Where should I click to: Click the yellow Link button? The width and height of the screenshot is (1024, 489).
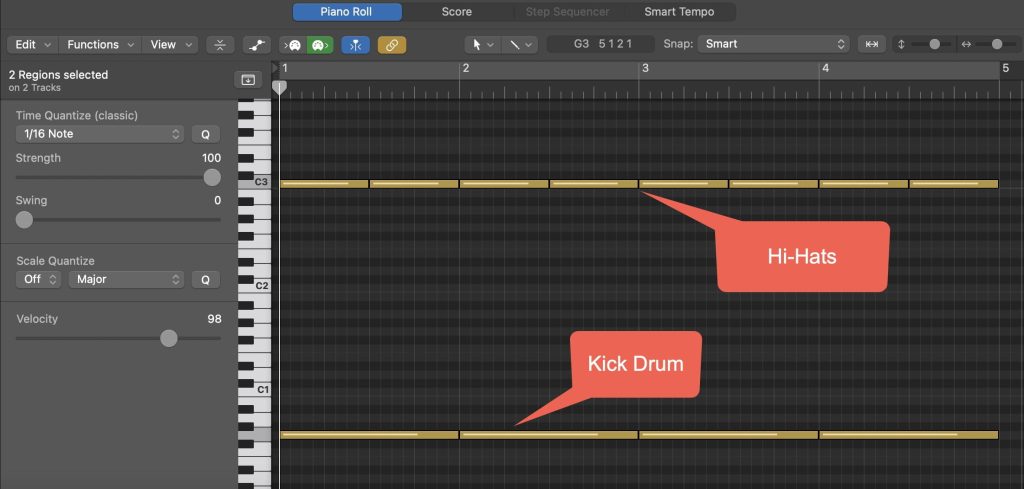[391, 45]
